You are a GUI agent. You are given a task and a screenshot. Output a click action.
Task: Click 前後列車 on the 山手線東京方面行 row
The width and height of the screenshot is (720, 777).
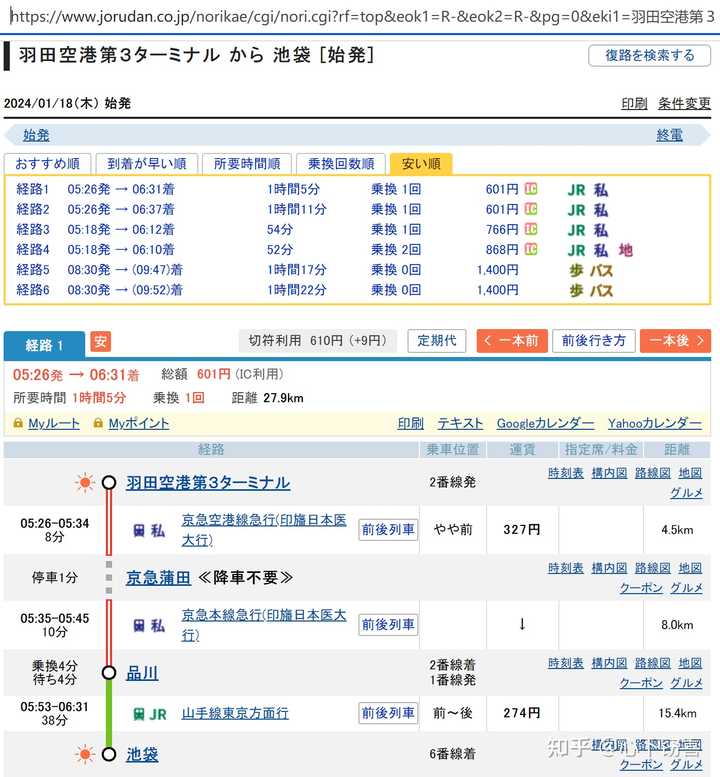[x=388, y=713]
